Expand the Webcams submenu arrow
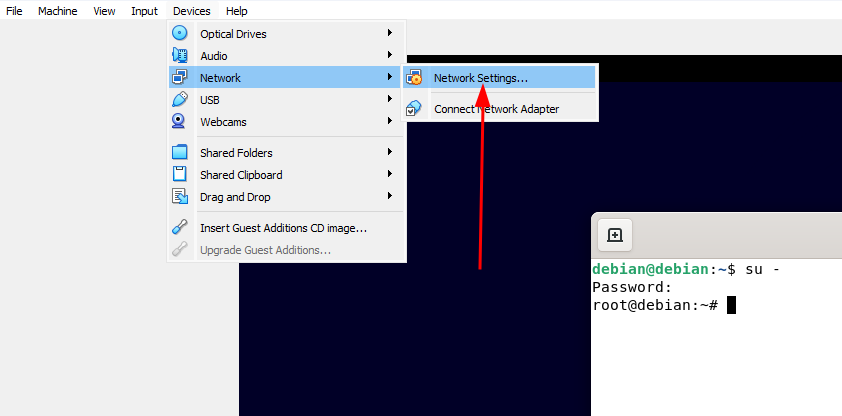This screenshot has width=842, height=416. 390,121
